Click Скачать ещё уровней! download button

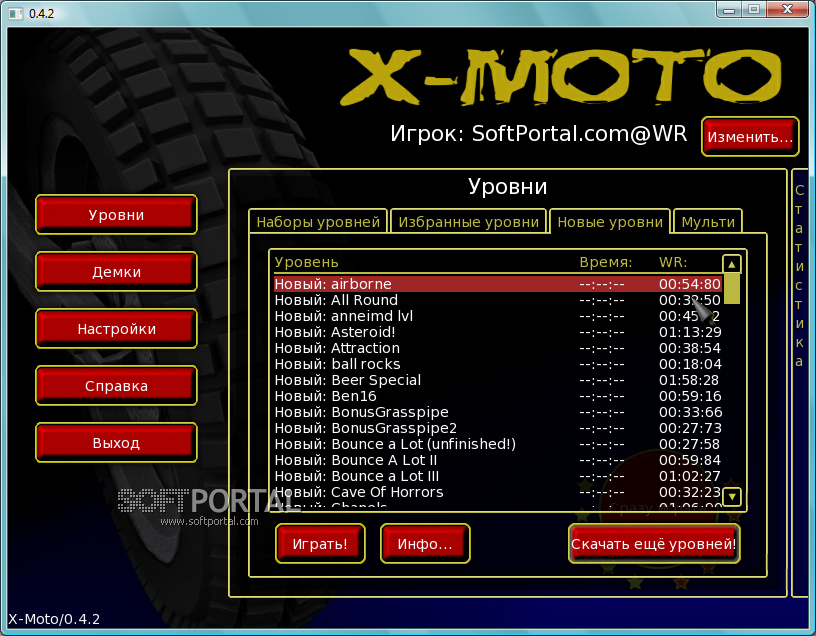point(654,543)
